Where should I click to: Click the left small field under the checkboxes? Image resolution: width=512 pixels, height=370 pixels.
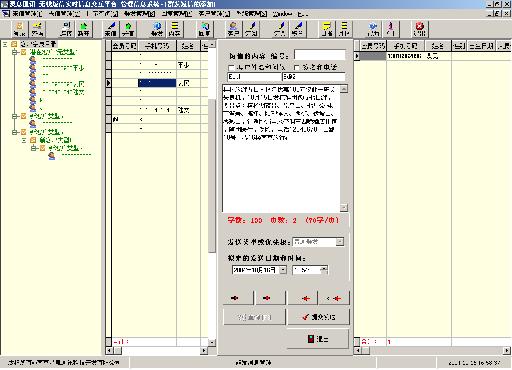click(x=254, y=77)
